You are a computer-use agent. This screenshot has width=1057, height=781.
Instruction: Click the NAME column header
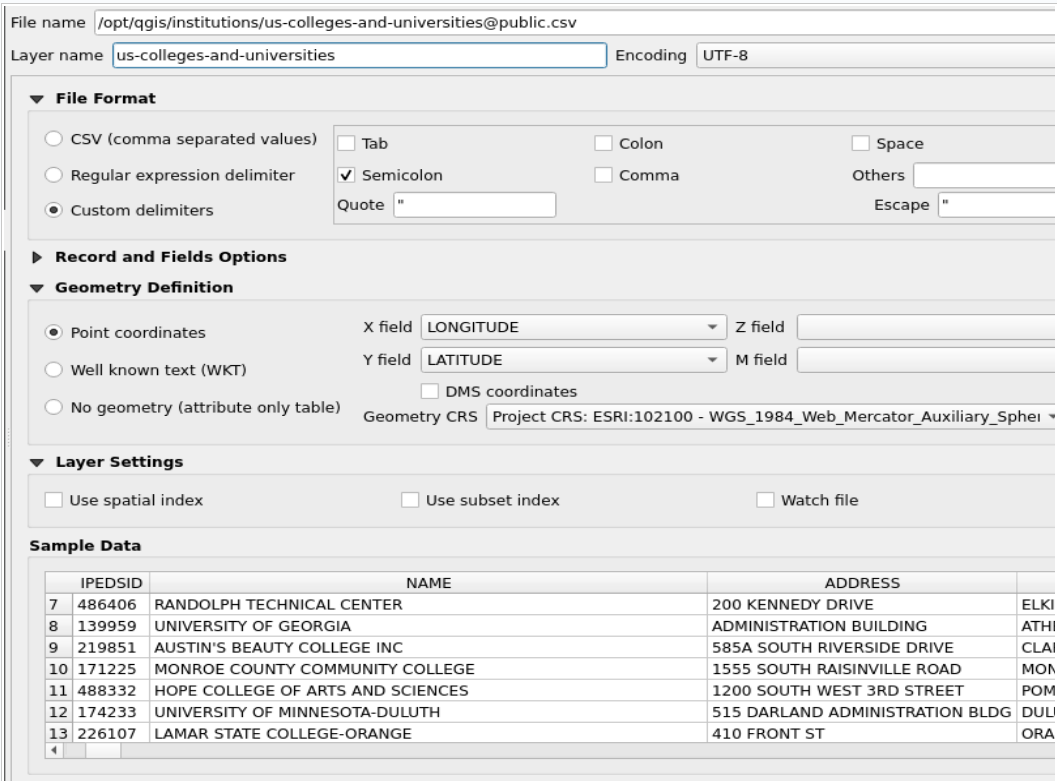pyautogui.click(x=428, y=583)
